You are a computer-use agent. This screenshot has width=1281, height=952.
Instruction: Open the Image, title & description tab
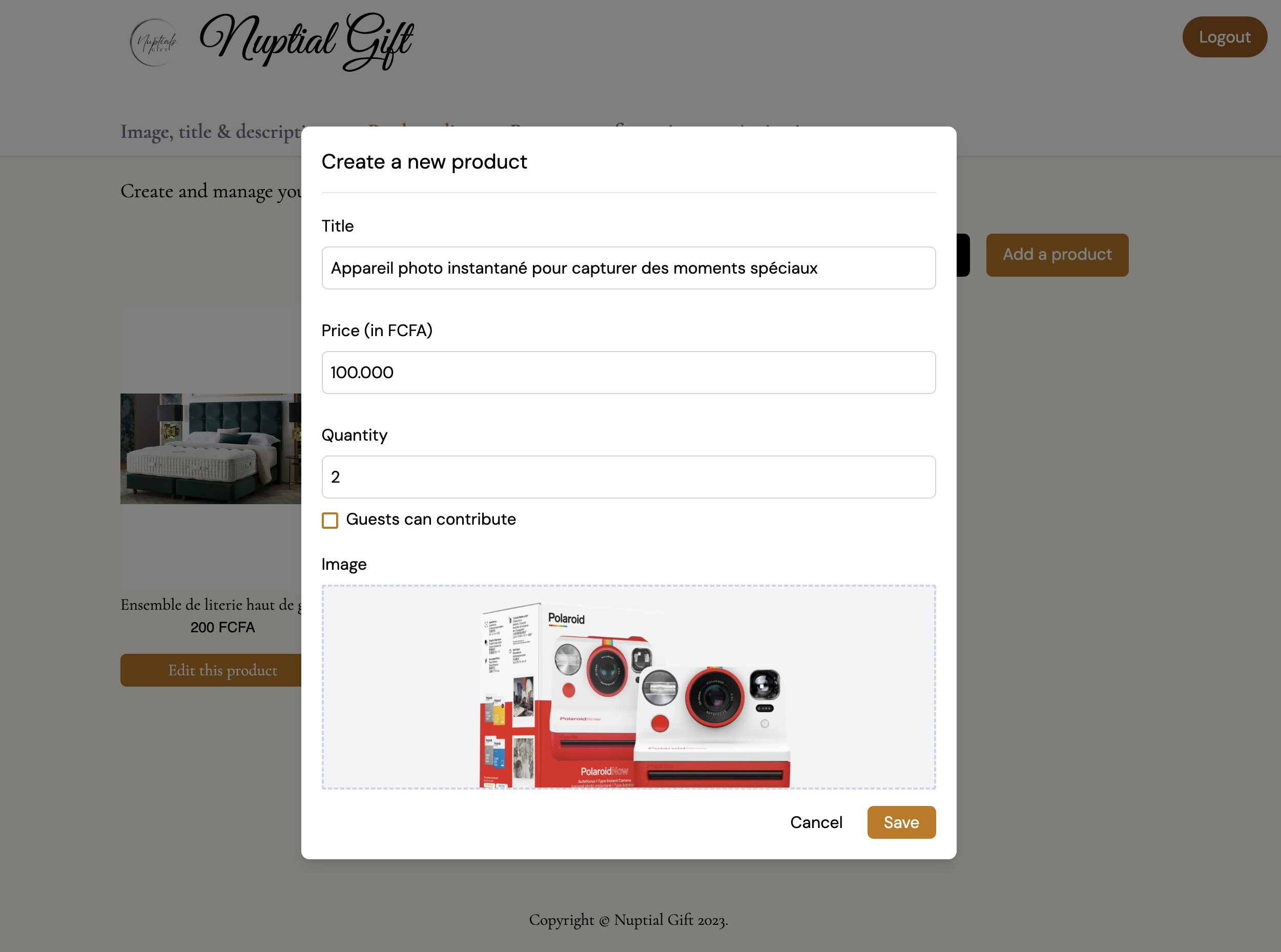211,131
